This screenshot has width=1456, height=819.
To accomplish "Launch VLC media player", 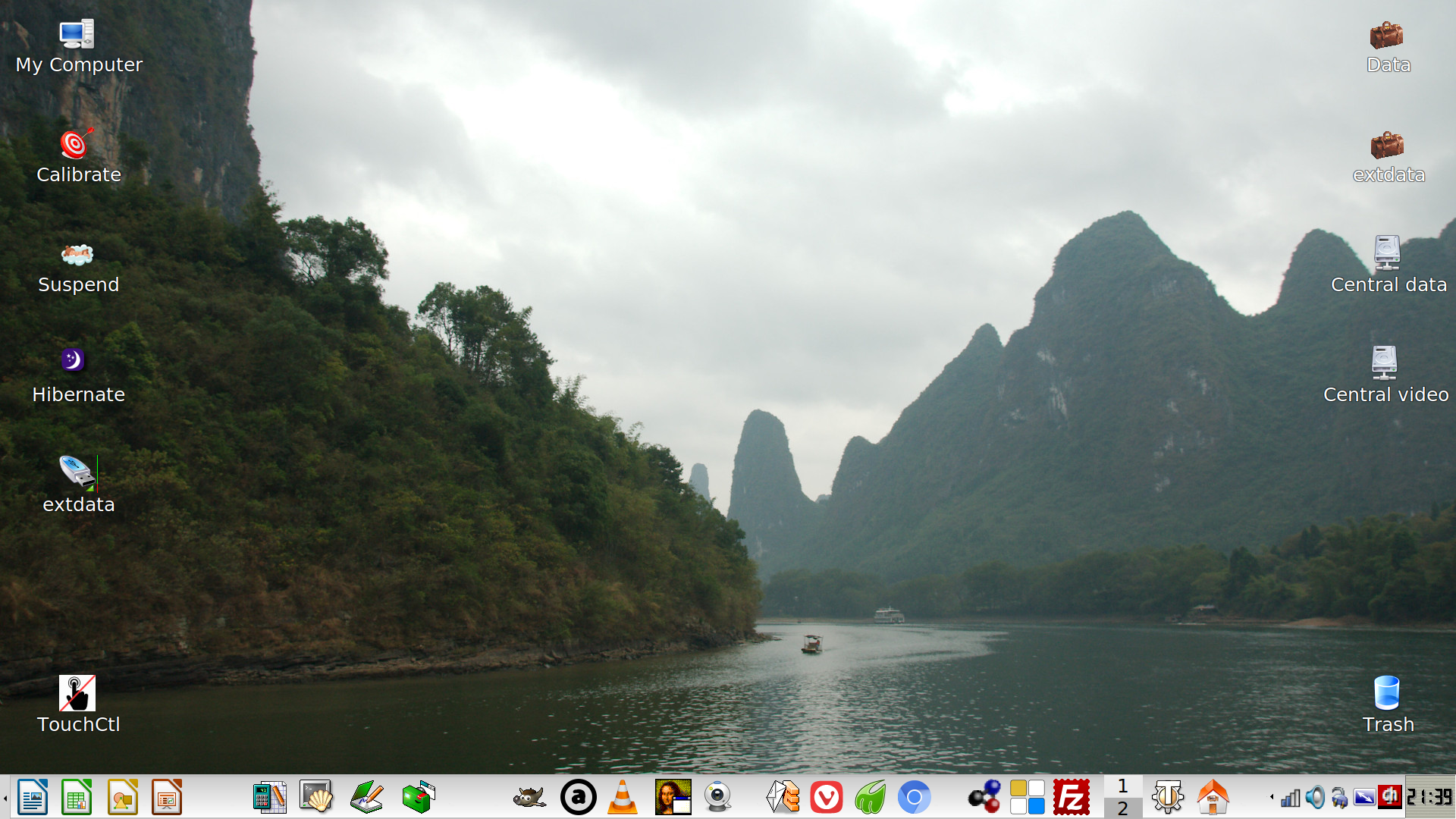I will tap(623, 797).
